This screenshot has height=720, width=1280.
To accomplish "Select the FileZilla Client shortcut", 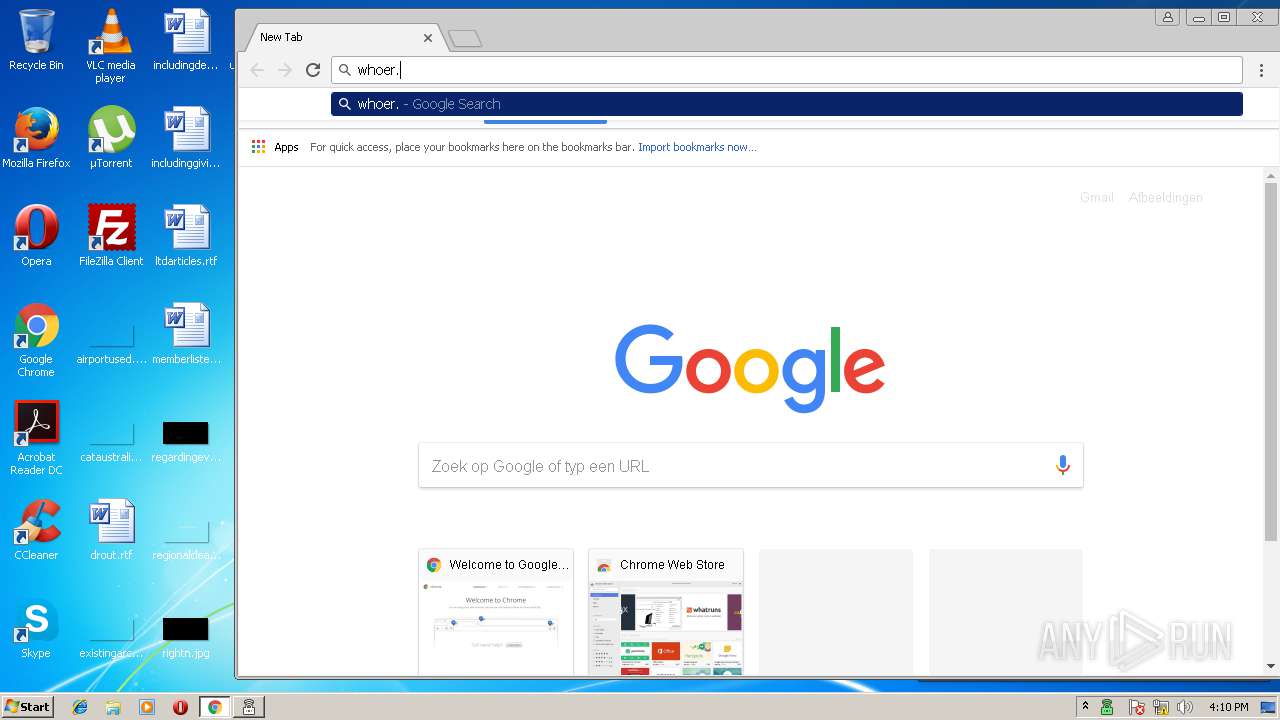I will [111, 236].
